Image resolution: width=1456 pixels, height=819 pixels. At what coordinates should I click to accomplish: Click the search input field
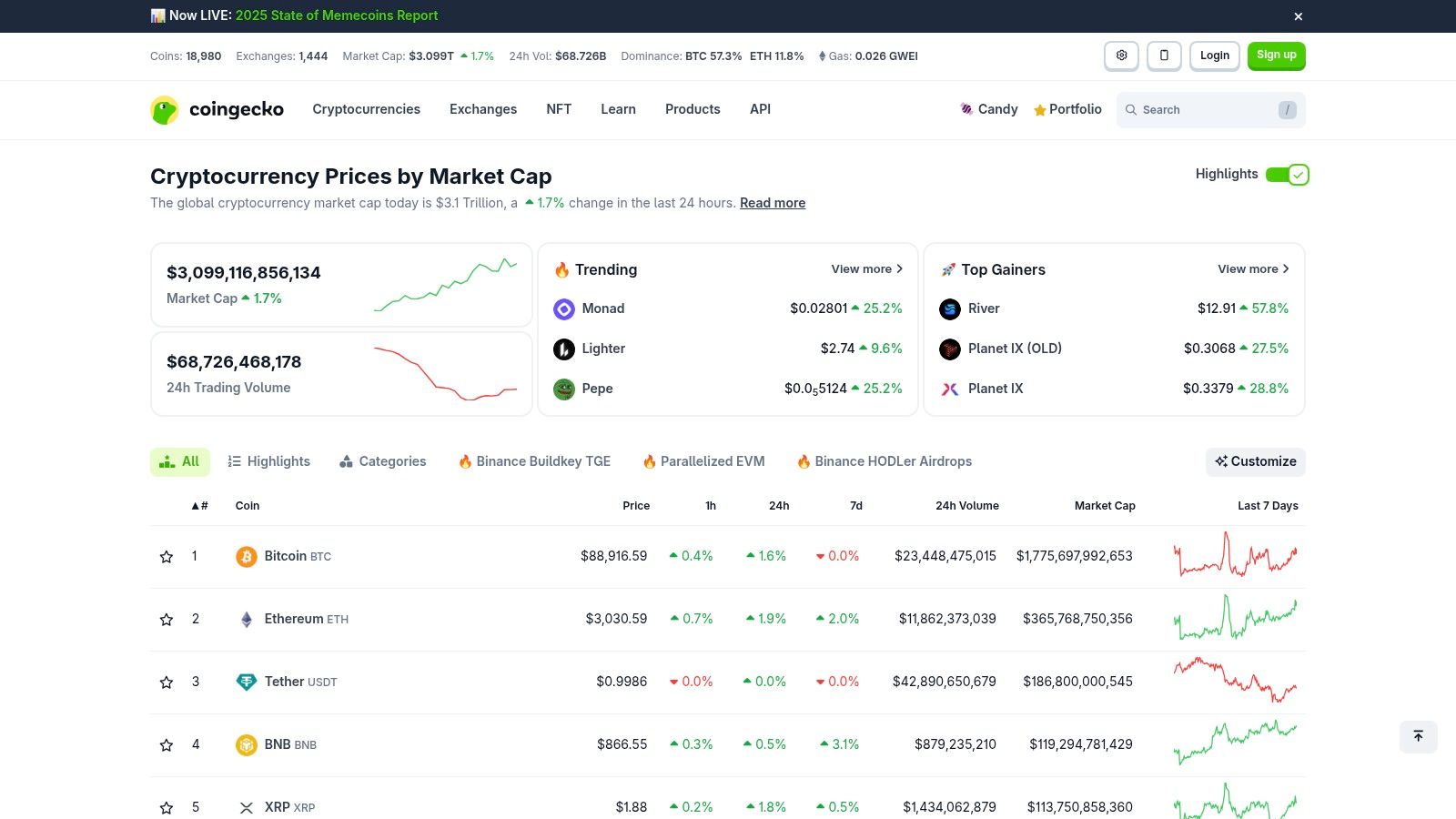coord(1210,109)
